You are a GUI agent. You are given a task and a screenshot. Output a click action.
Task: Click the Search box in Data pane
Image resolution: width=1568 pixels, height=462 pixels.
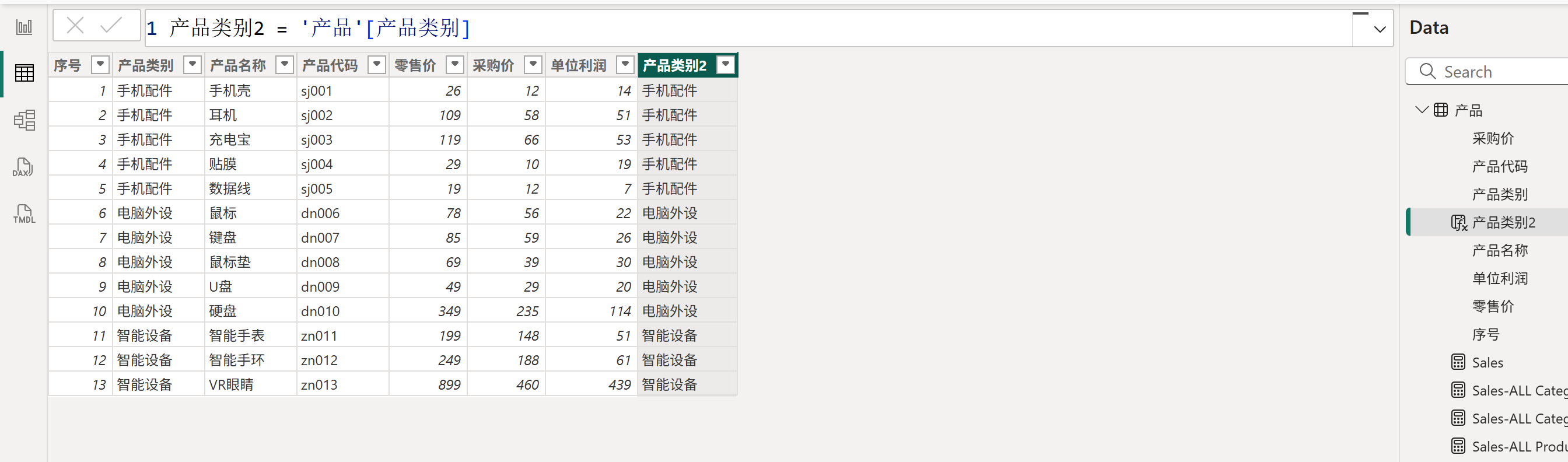[x=1487, y=72]
